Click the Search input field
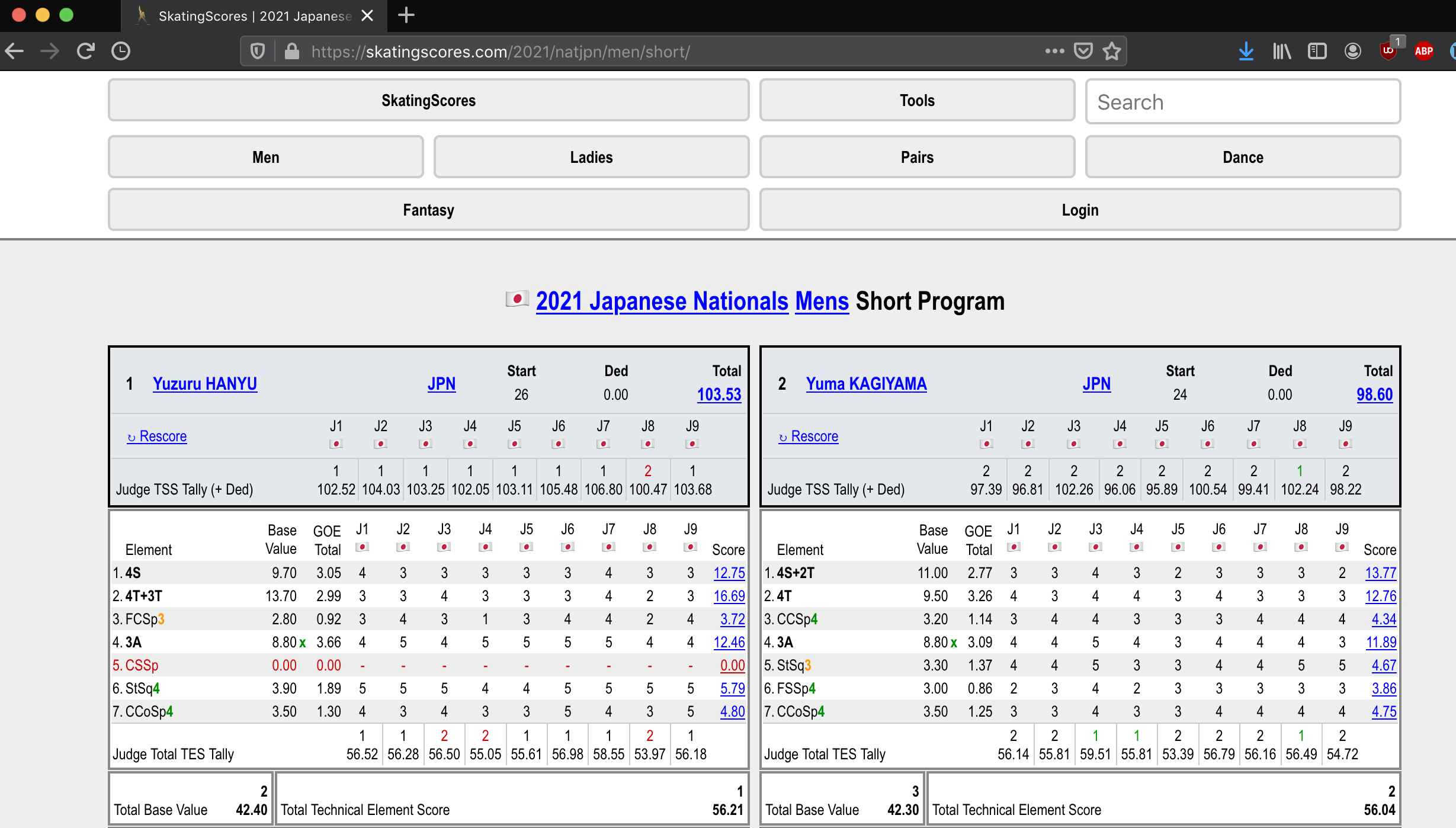The image size is (1456, 828). pos(1242,102)
